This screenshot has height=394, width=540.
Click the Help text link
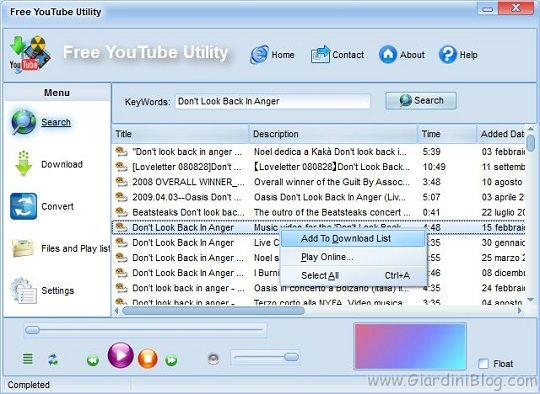[468, 55]
